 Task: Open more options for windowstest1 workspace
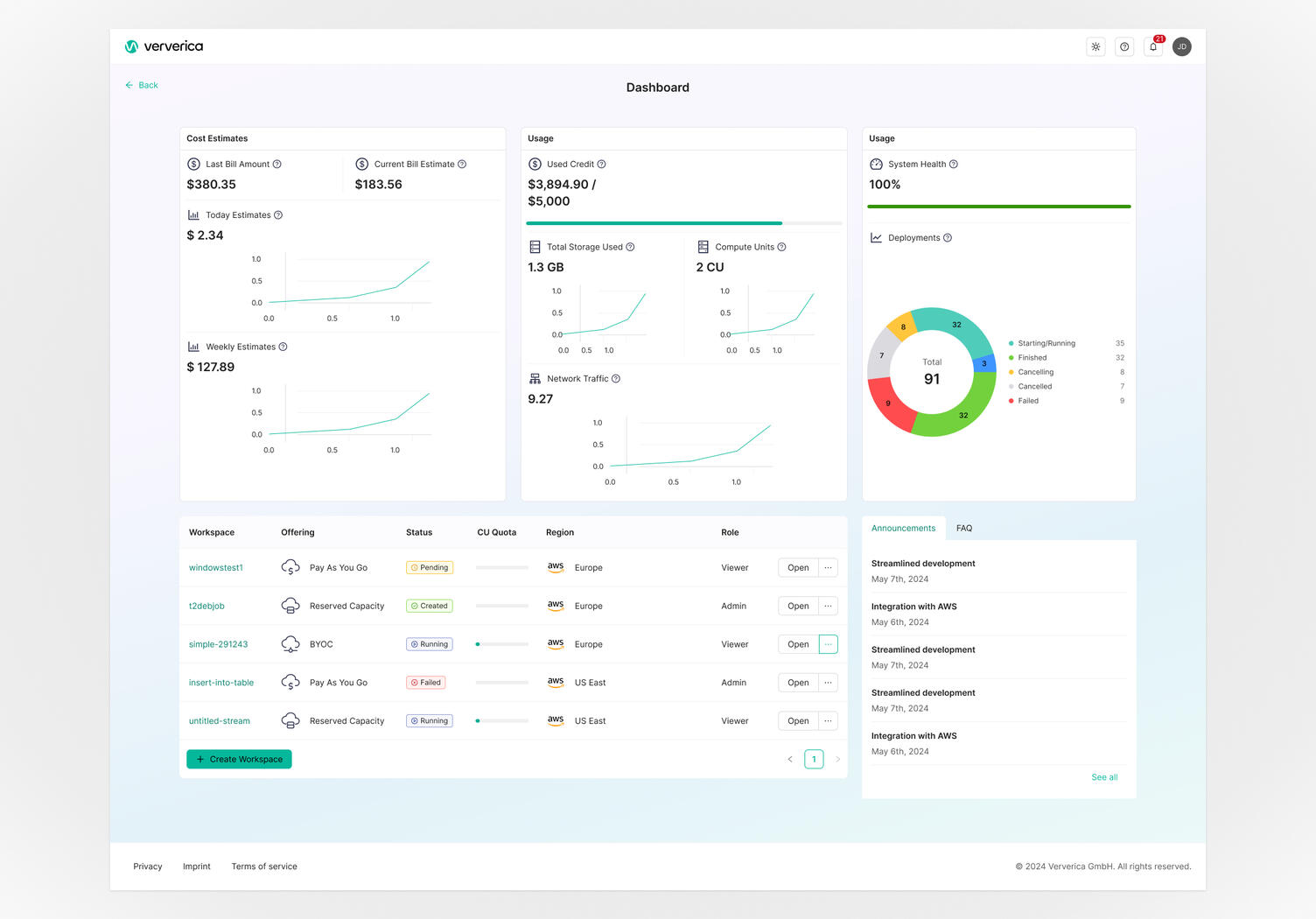point(828,567)
